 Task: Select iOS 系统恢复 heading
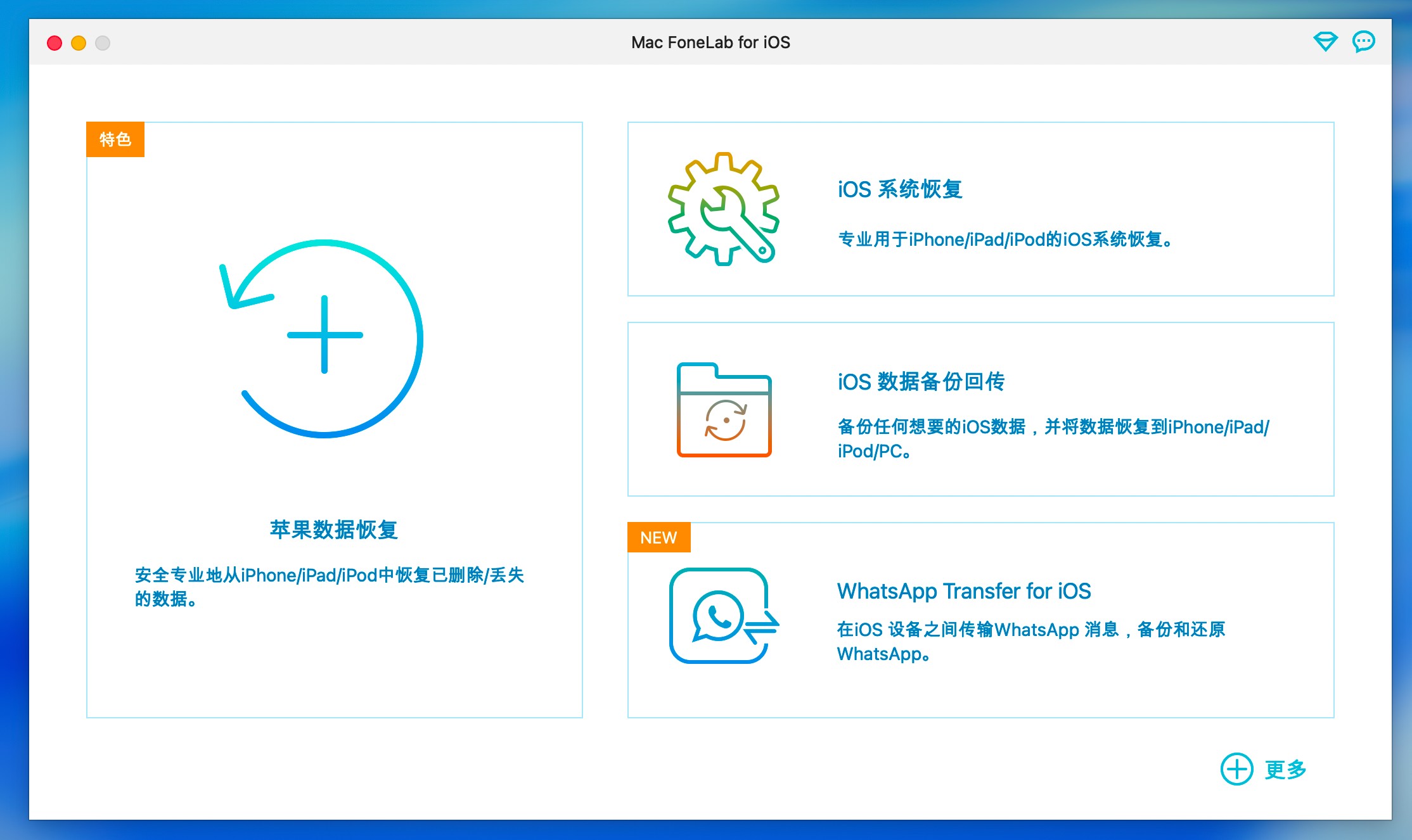[900, 189]
